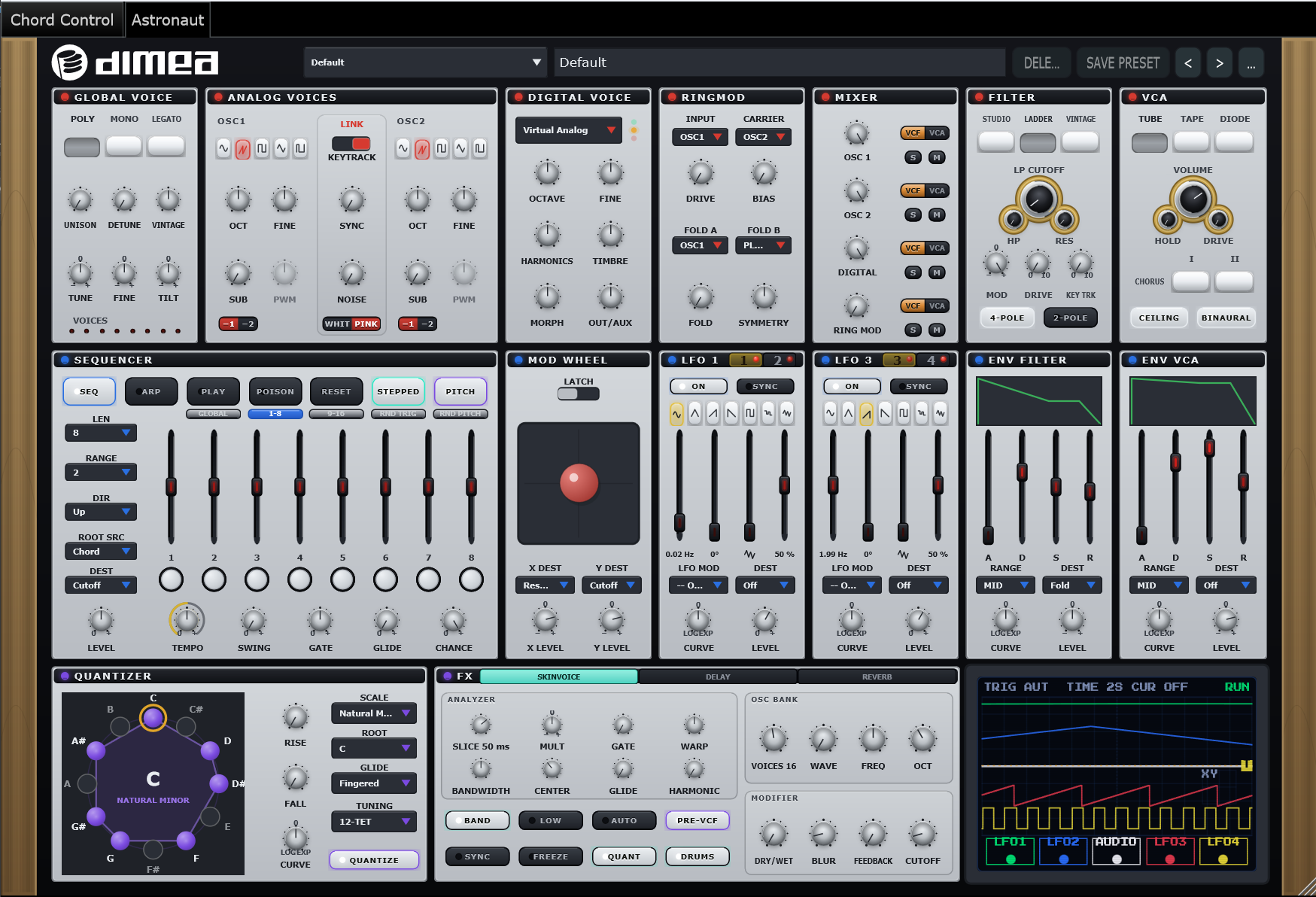This screenshot has height=897, width=1316.
Task: Select the AUDIO scope channel indicator
Action: (x=1117, y=851)
